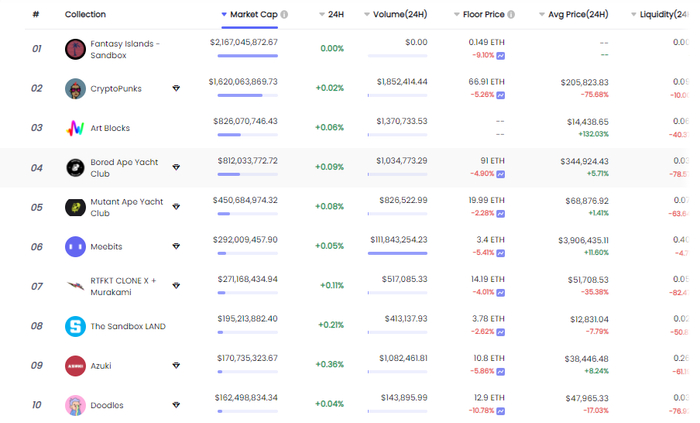Open the RTFKT CLONE X logo
Viewport: 700px width, 423px height.
coord(75,286)
